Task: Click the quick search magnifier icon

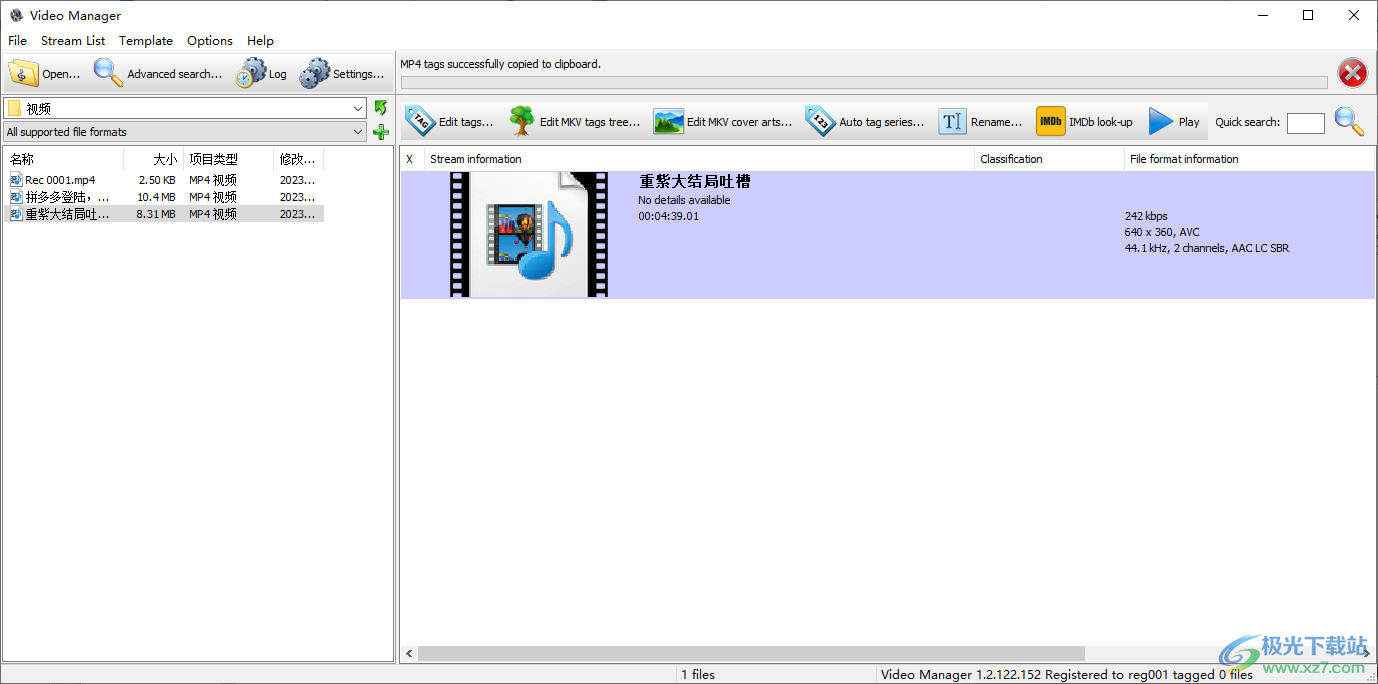Action: tap(1349, 121)
